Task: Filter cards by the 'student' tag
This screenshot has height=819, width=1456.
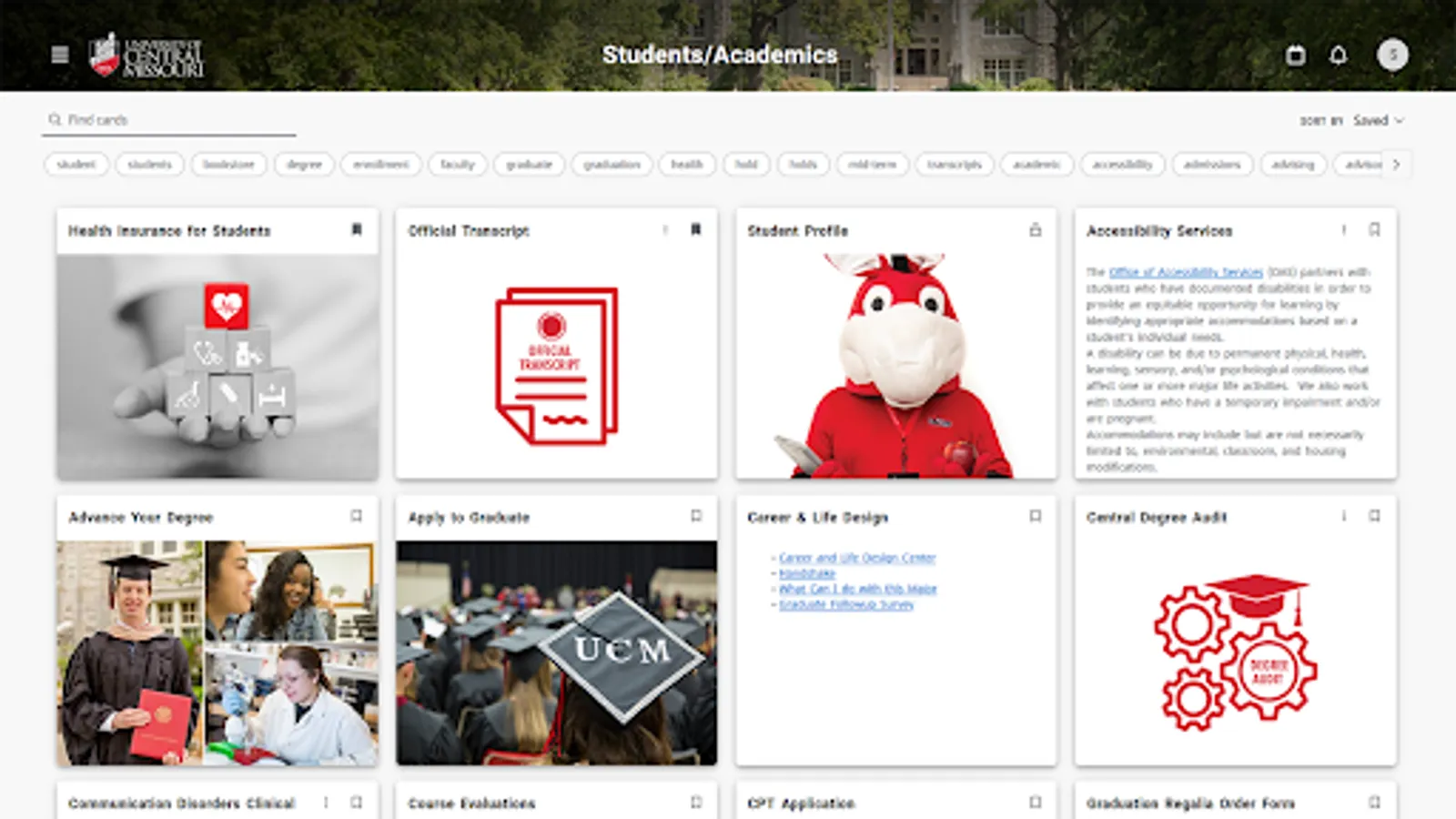Action: click(76, 165)
